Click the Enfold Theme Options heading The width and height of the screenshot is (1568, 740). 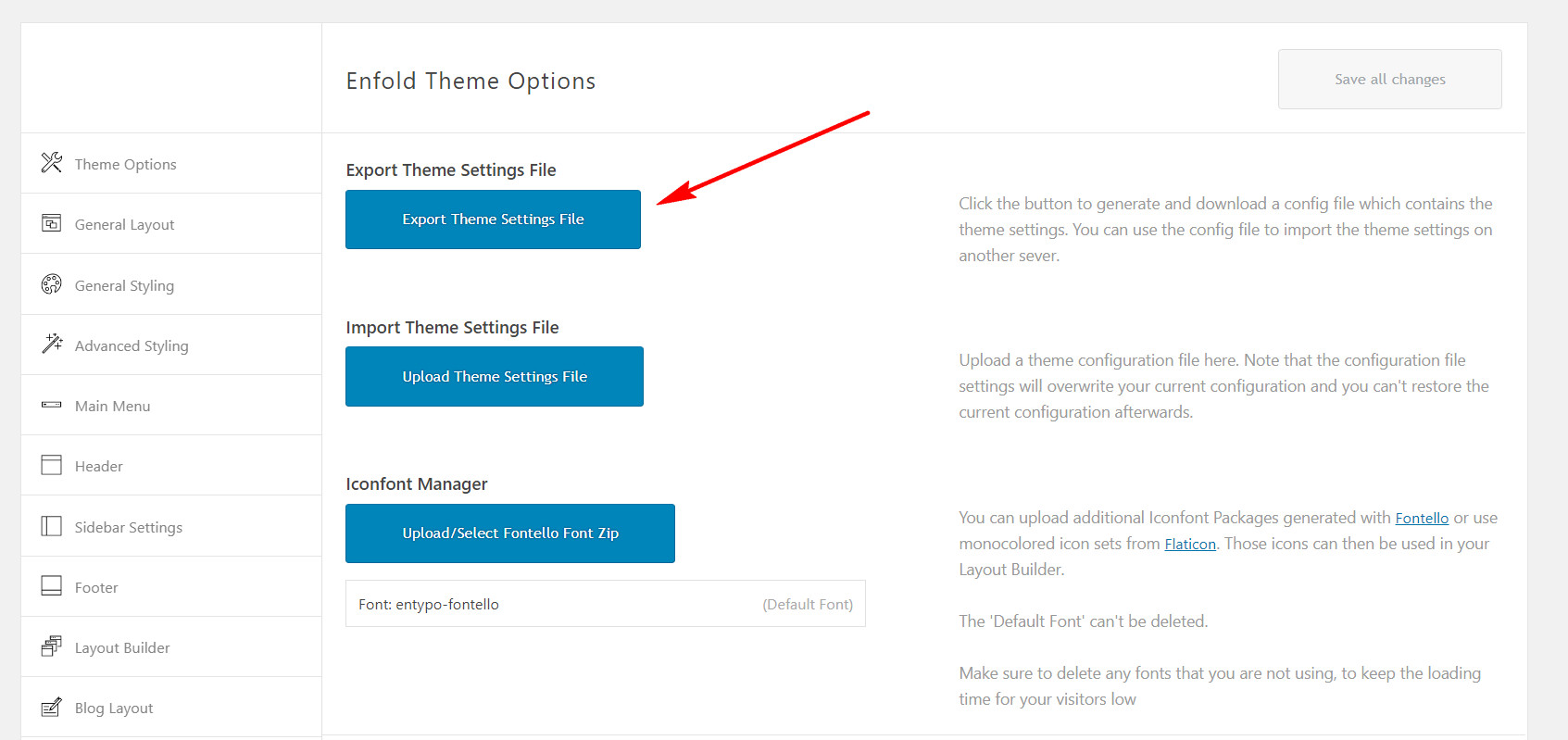[x=470, y=82]
